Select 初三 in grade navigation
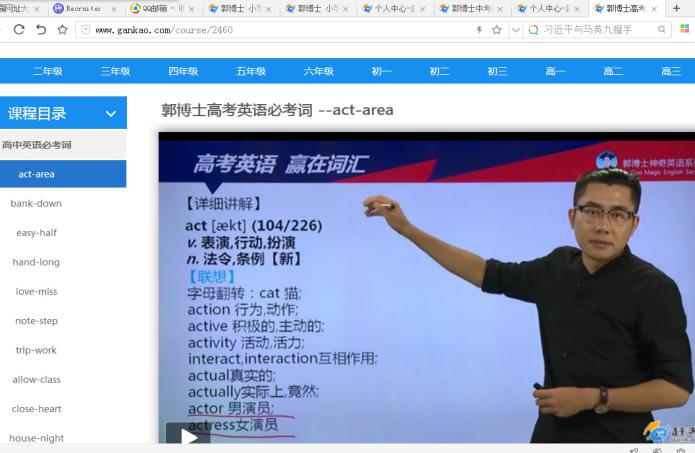Image resolution: width=695 pixels, height=453 pixels. click(497, 71)
